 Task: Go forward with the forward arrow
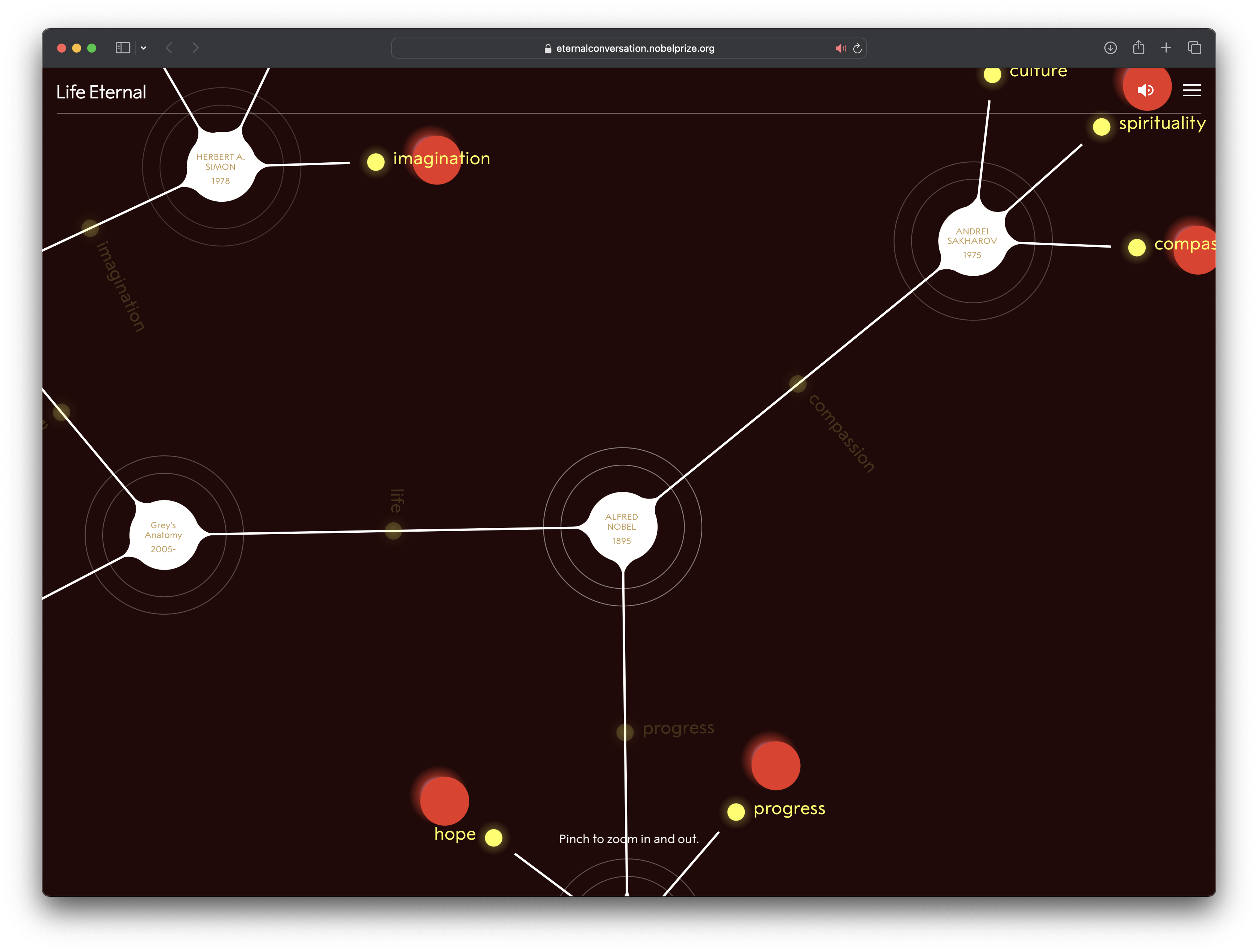[x=196, y=48]
